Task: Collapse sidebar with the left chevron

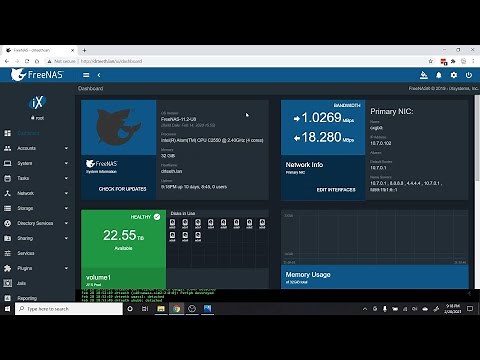Action: 99,75
